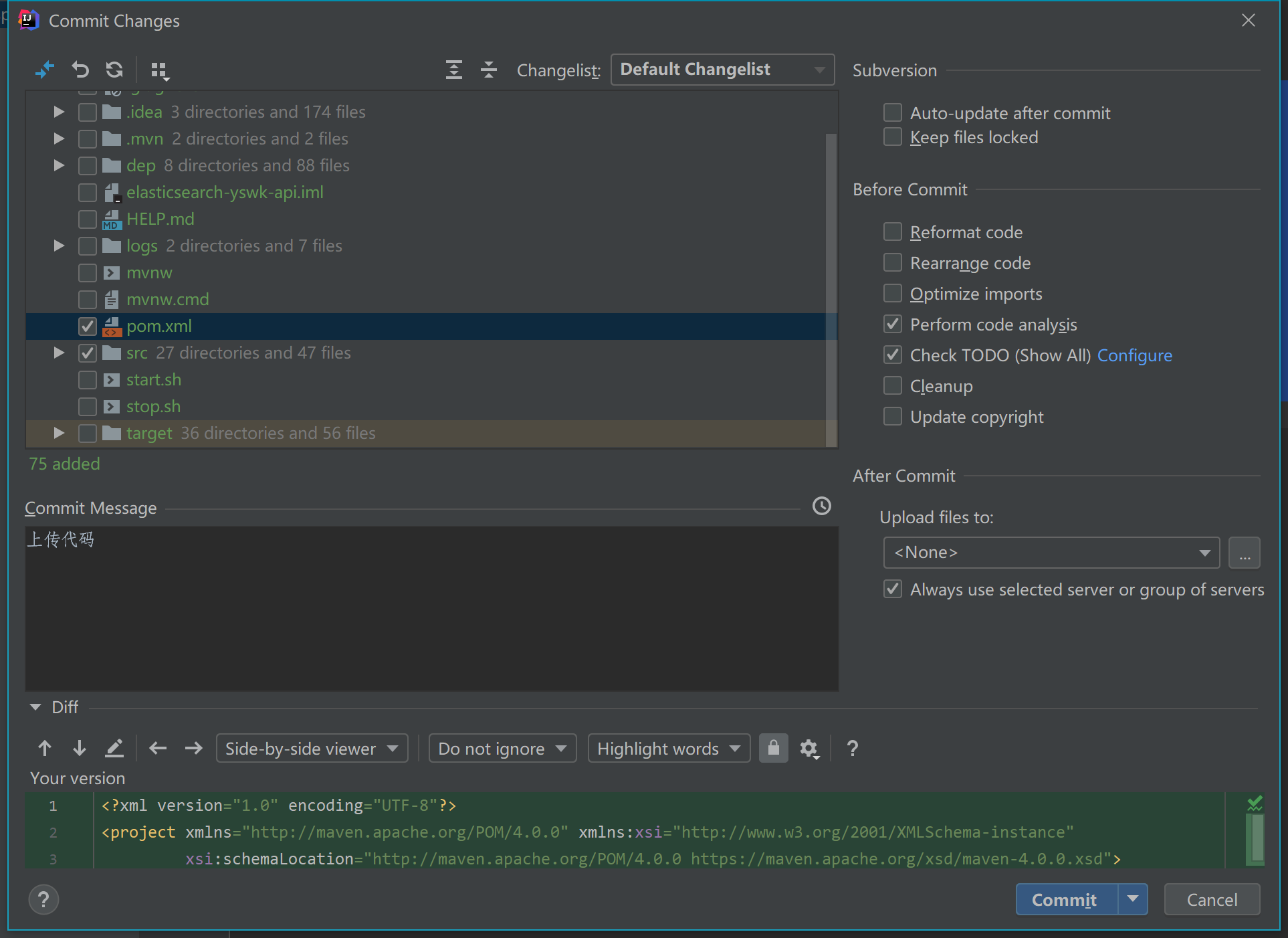Click the edit source pencil icon

click(x=114, y=748)
